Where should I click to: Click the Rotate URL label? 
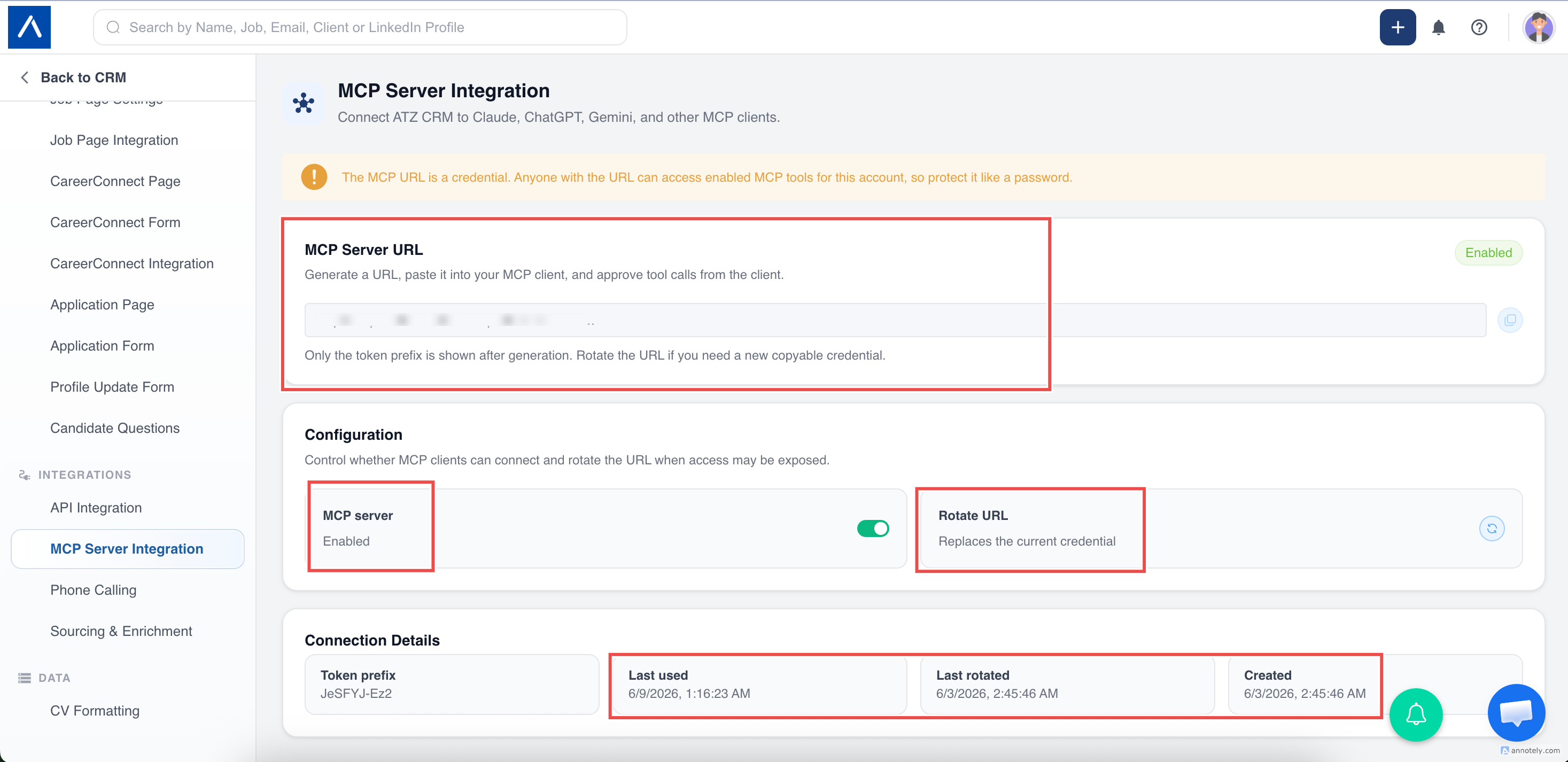pos(973,516)
